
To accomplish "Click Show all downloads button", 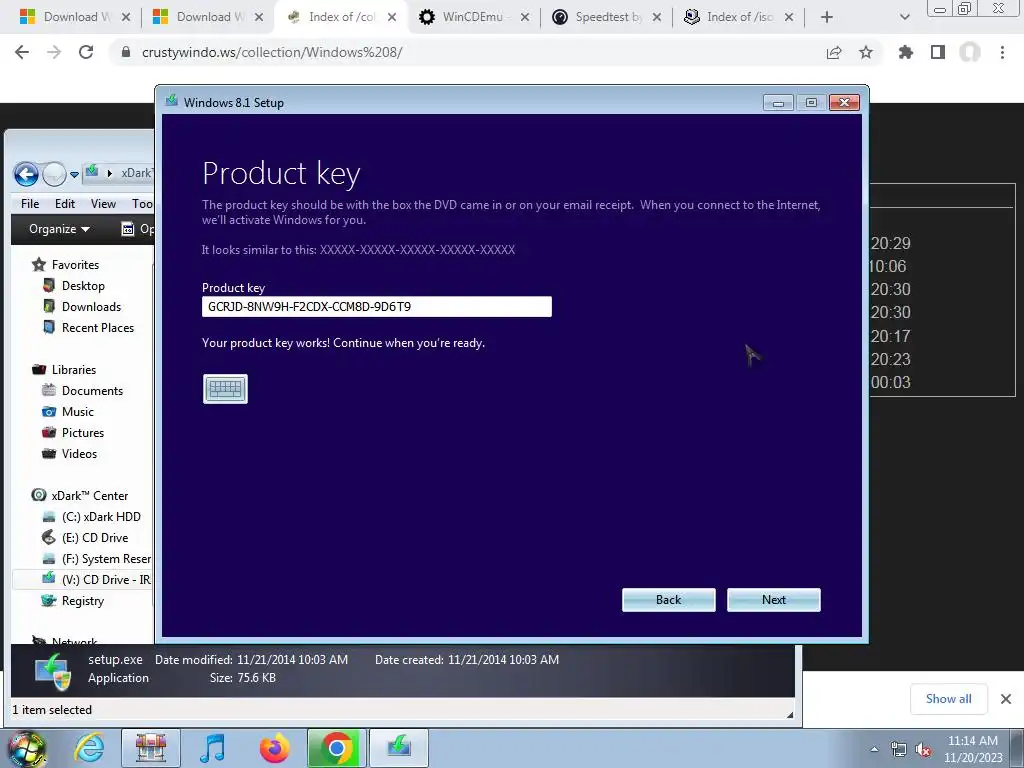I will pos(948,699).
